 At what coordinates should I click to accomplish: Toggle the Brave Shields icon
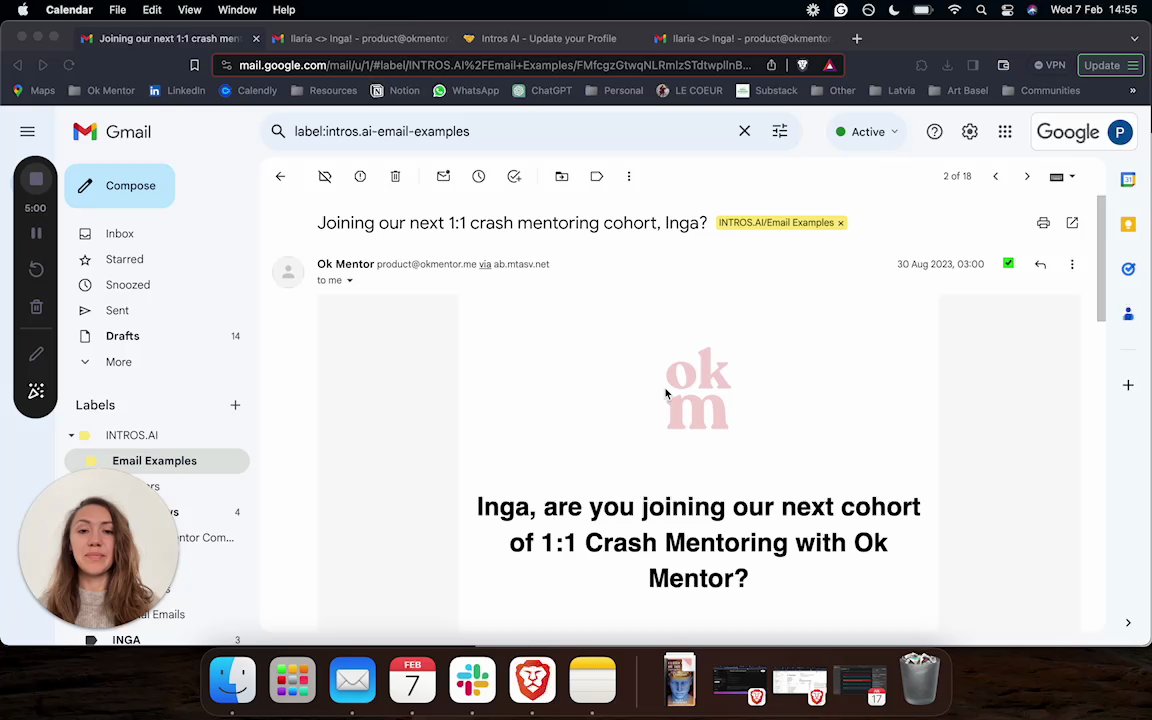[802, 65]
